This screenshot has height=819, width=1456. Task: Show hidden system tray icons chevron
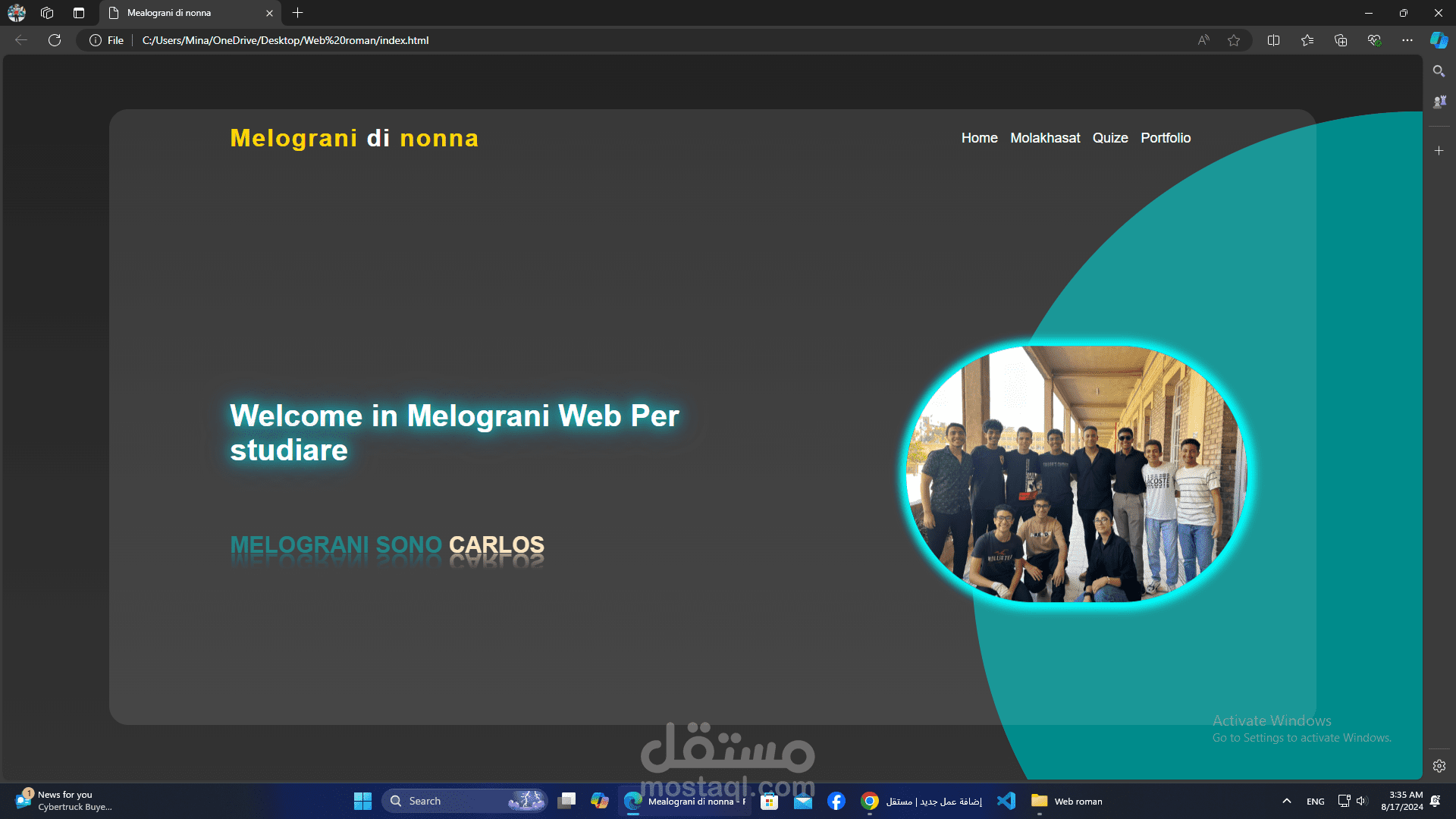[1287, 801]
